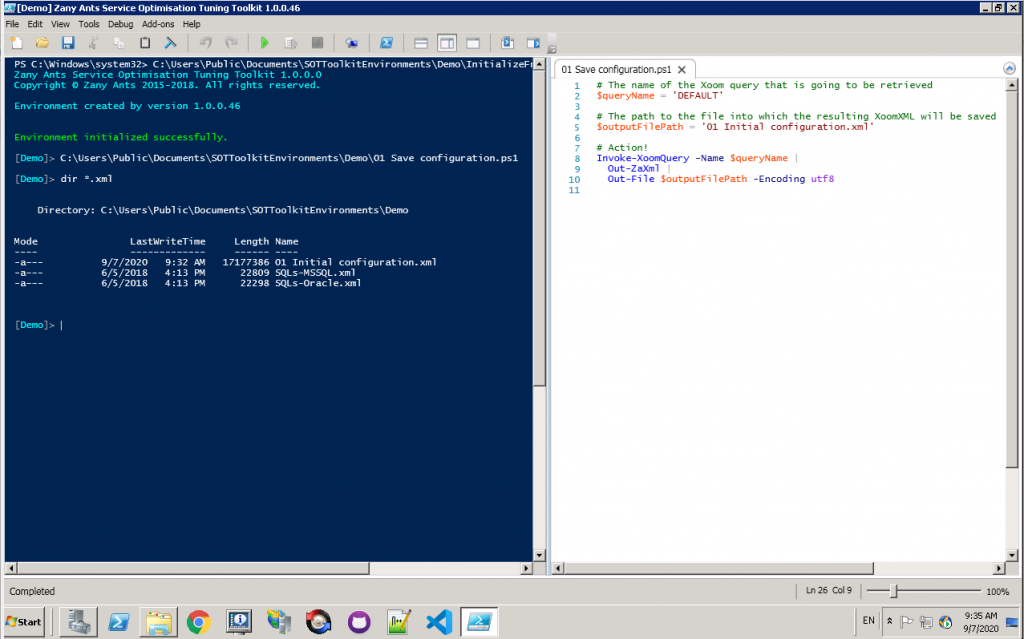Click SQLs-MSSQL.xml in directory listing
The height and width of the screenshot is (639, 1024).
coord(315,272)
